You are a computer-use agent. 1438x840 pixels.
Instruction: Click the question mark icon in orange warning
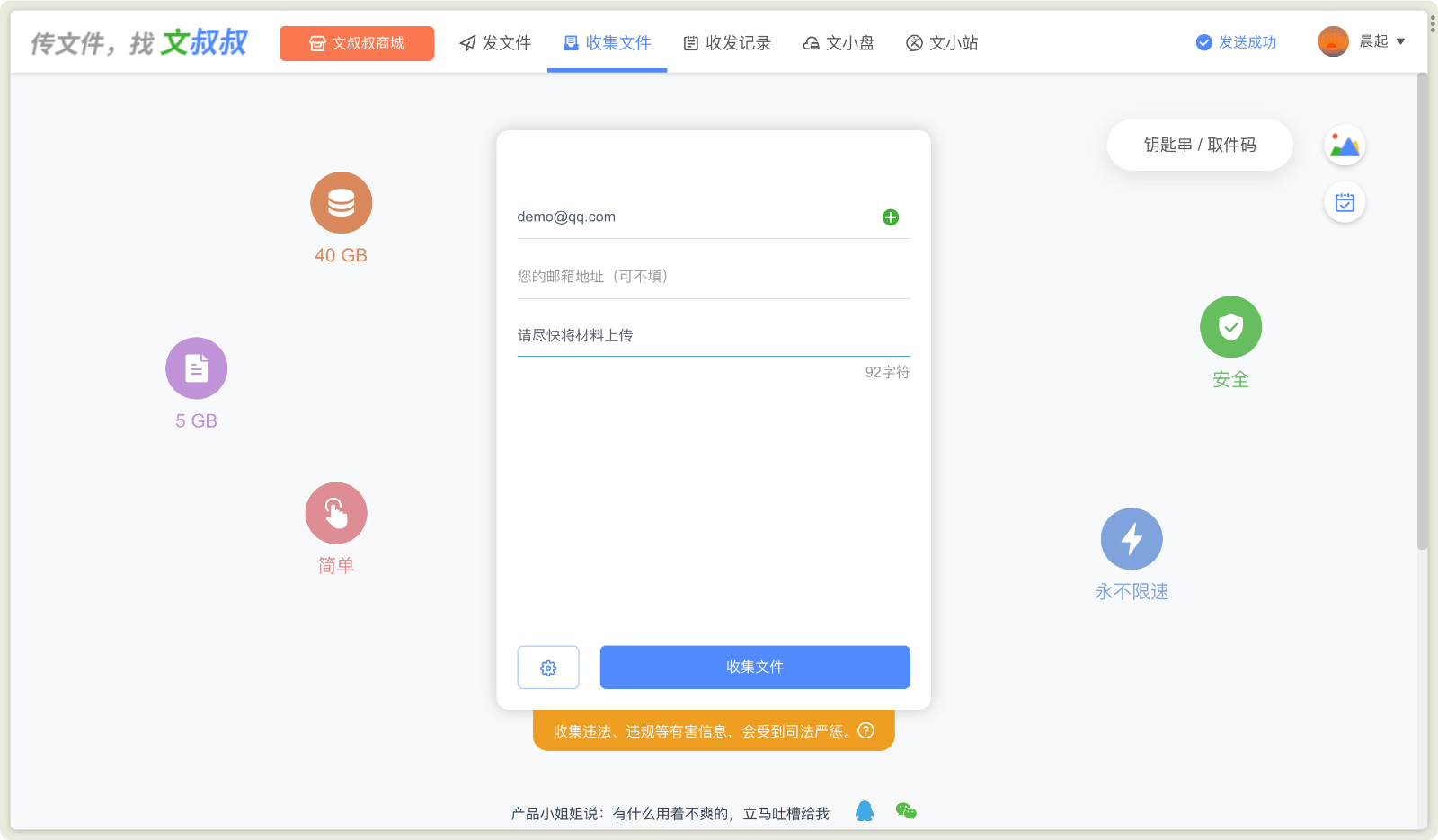tap(865, 730)
